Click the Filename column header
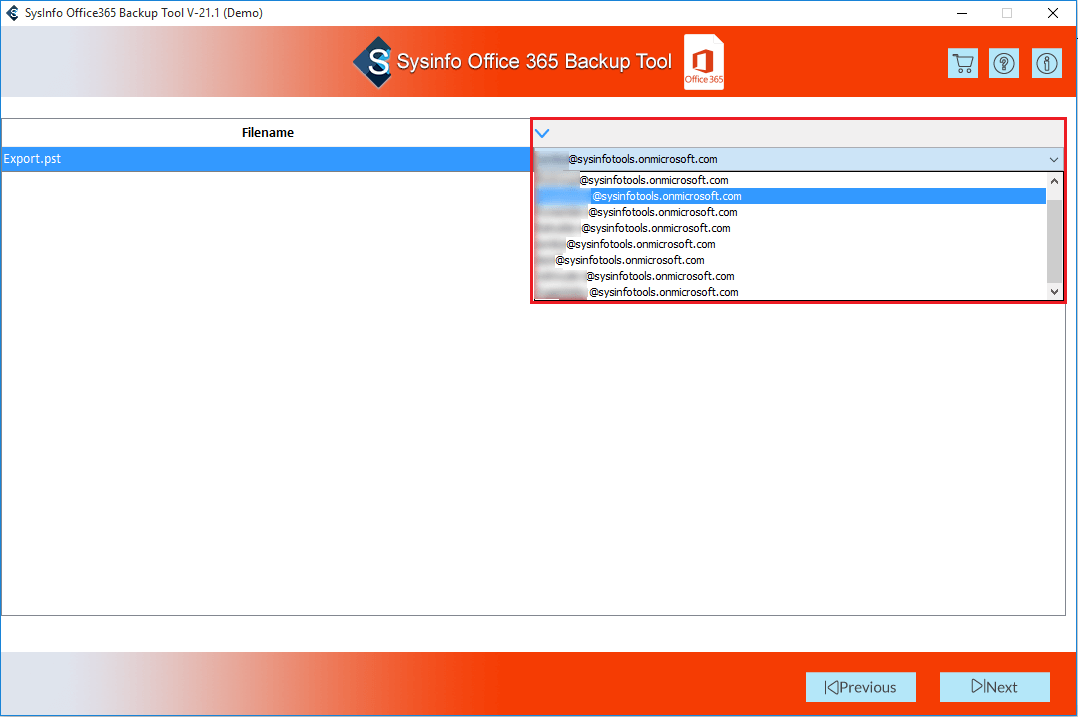 coord(267,133)
